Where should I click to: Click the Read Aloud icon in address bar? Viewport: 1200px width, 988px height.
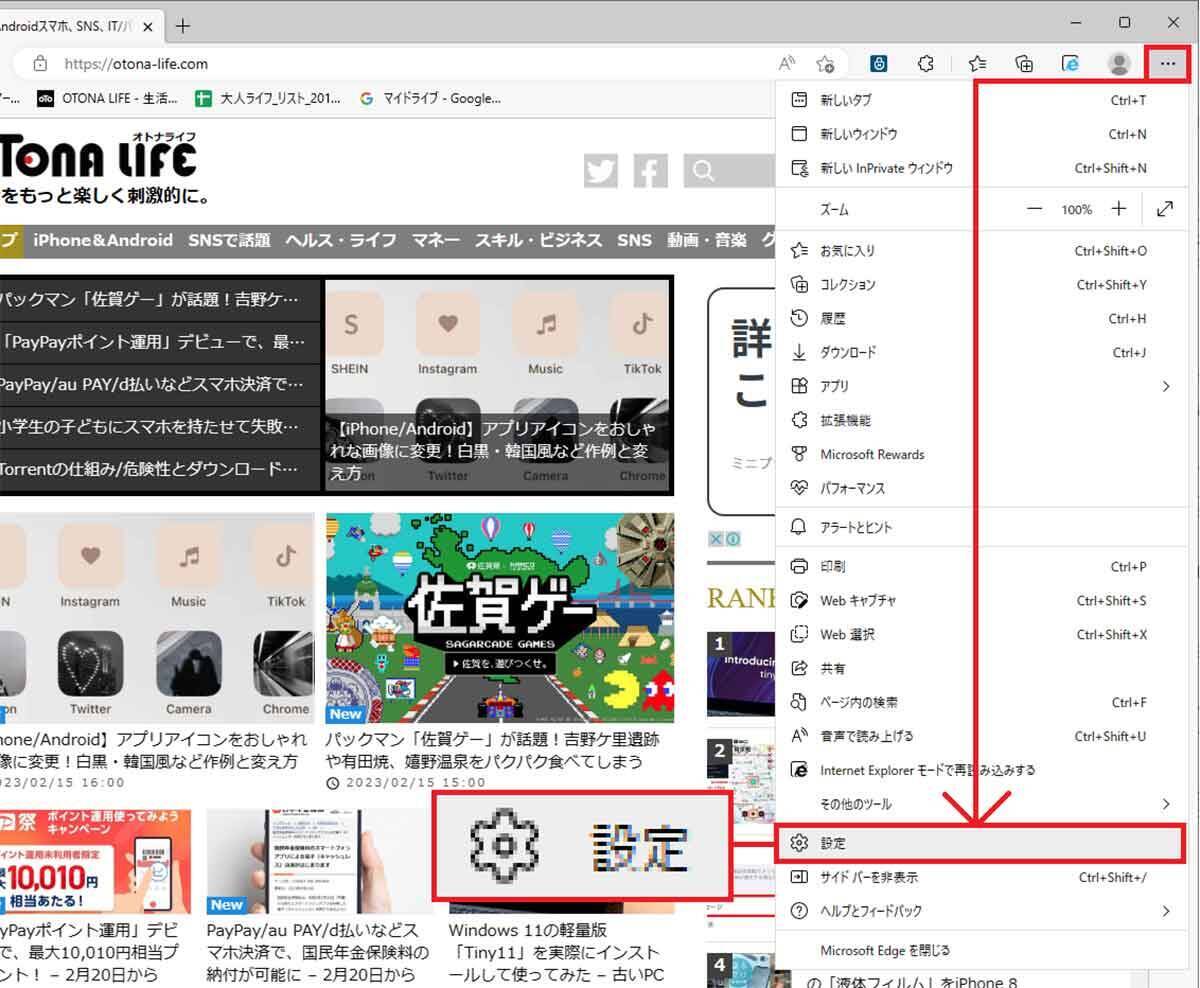(787, 64)
